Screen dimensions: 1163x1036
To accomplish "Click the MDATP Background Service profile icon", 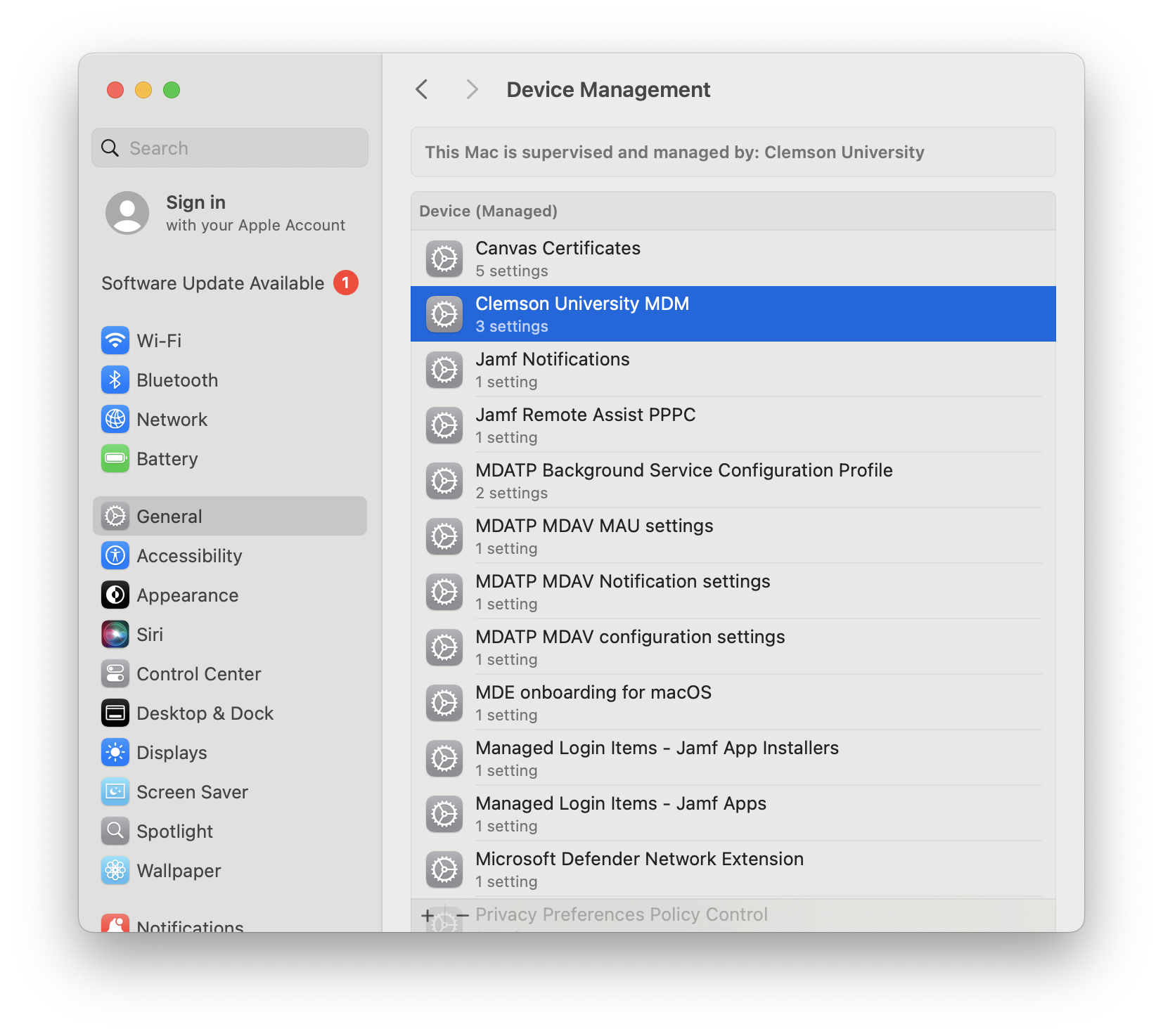I will (x=444, y=481).
